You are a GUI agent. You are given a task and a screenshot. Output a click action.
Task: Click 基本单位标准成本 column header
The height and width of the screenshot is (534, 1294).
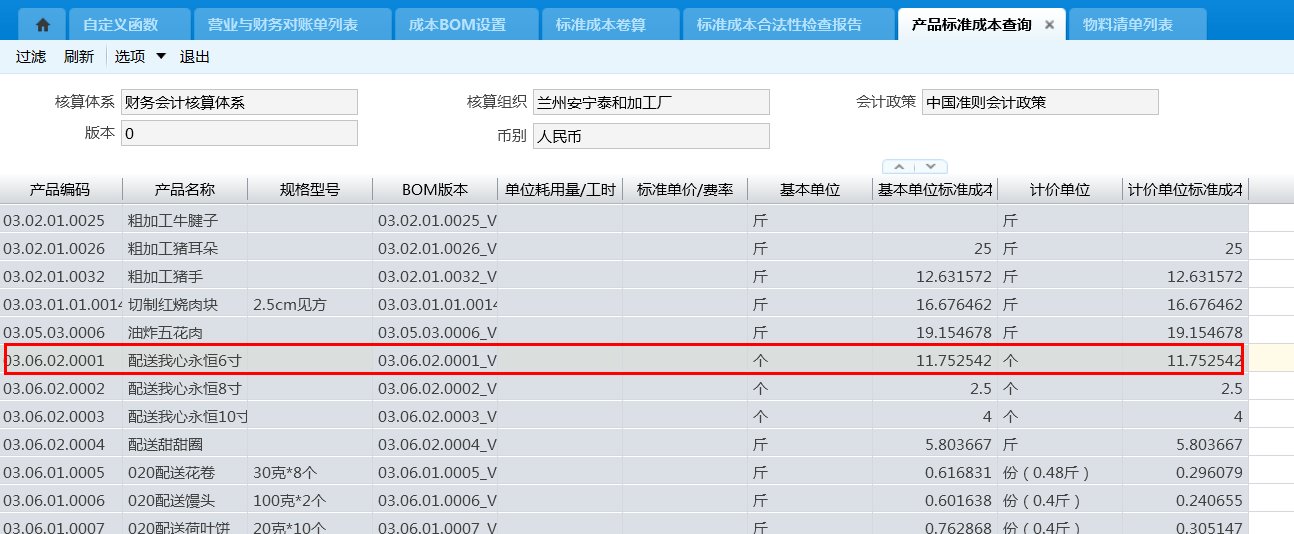pyautogui.click(x=935, y=190)
